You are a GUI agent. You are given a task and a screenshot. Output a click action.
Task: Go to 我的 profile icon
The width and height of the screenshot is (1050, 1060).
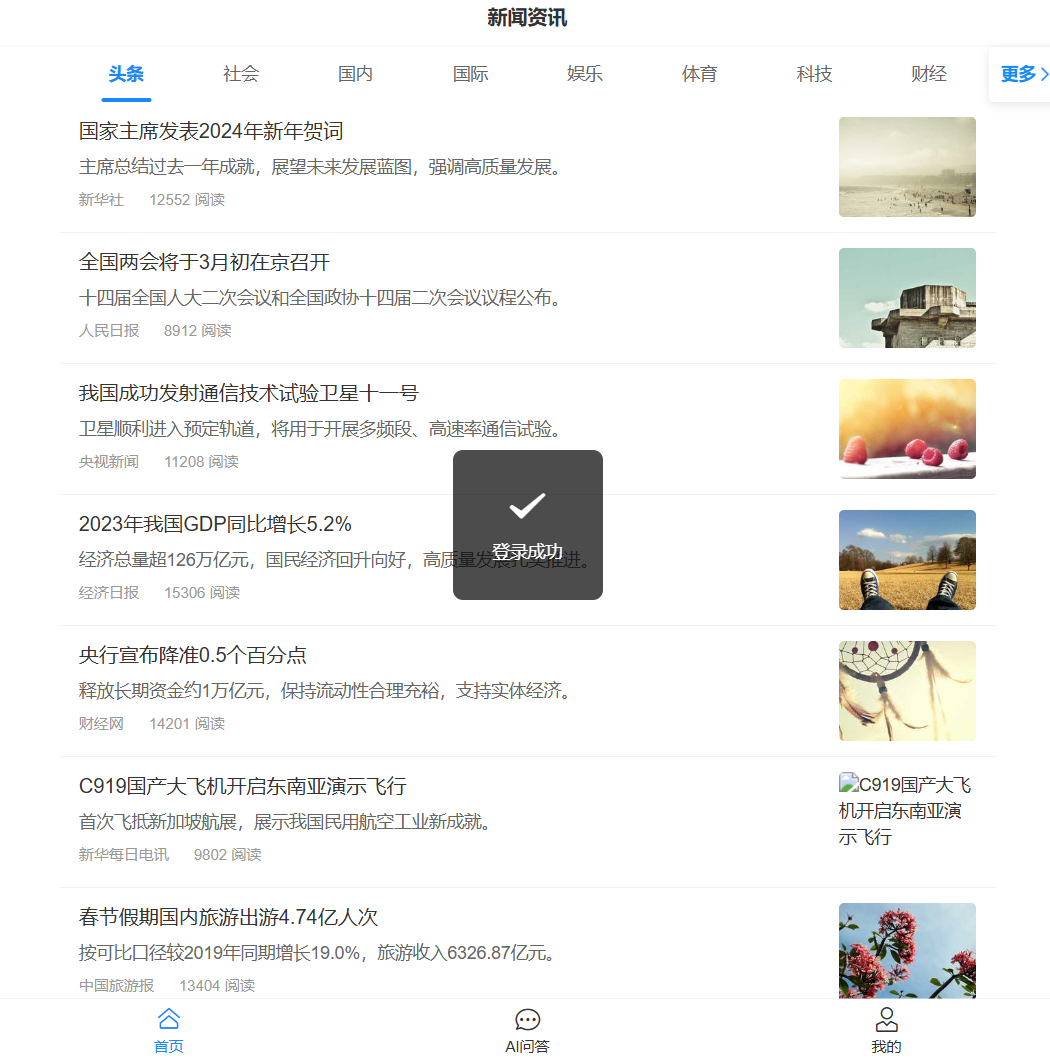[886, 1020]
